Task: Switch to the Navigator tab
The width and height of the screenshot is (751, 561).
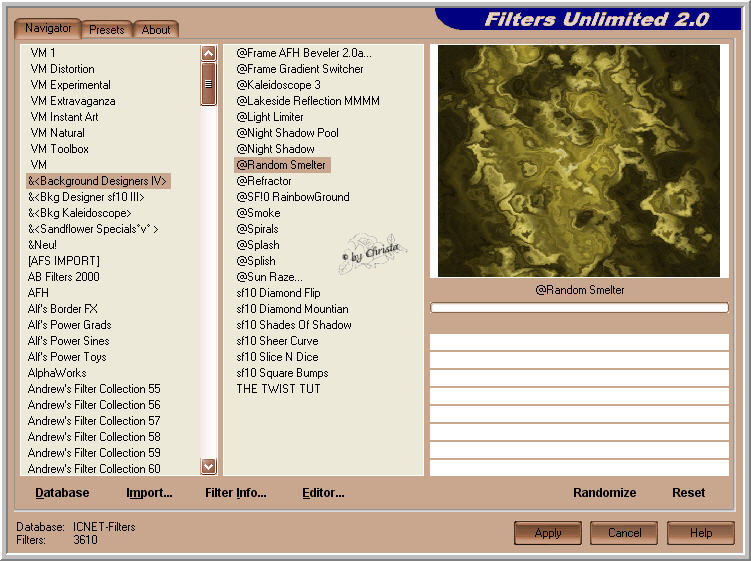Action: (x=48, y=28)
